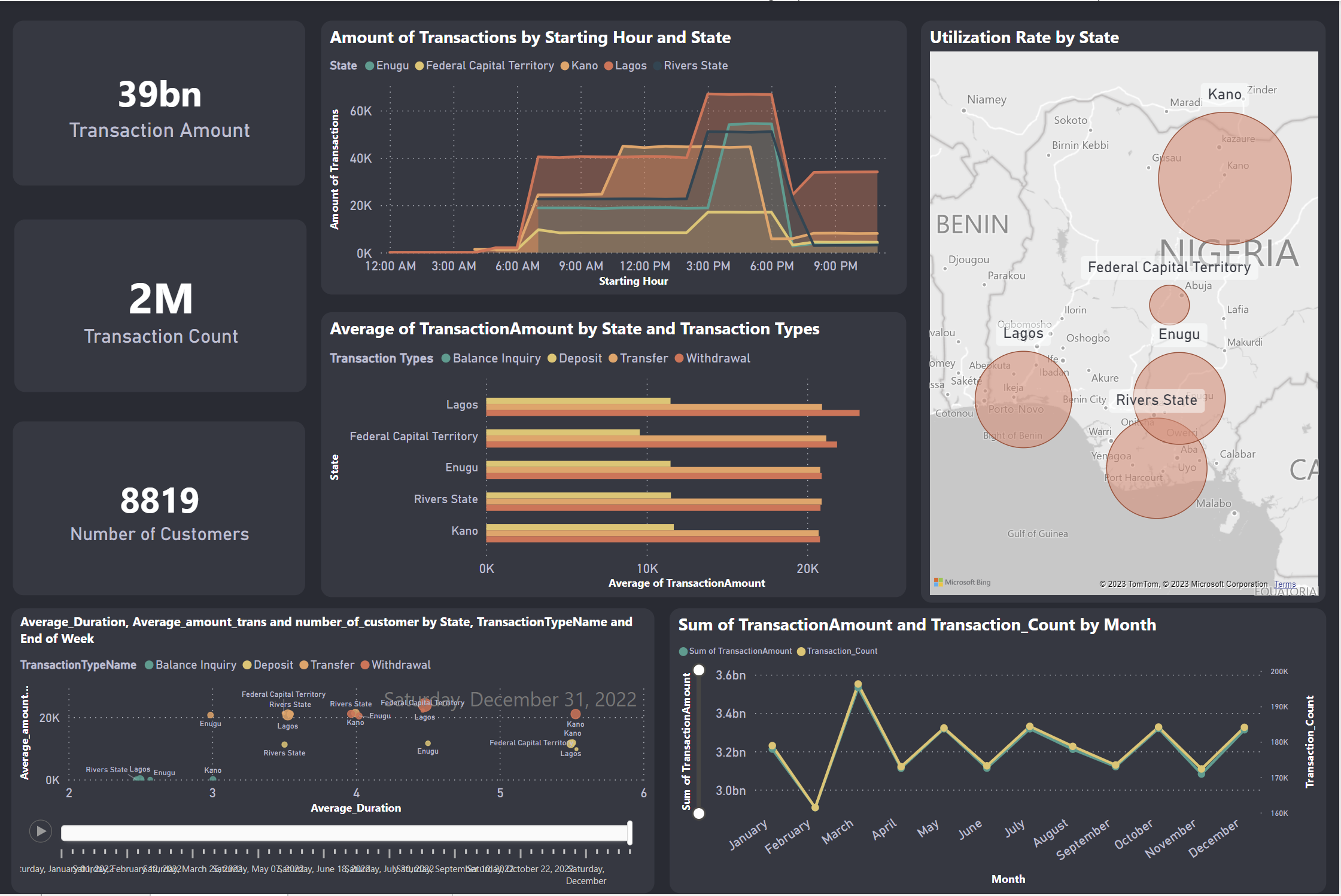Click the Transaction_Count legend item
1341x896 pixels.
(841, 651)
